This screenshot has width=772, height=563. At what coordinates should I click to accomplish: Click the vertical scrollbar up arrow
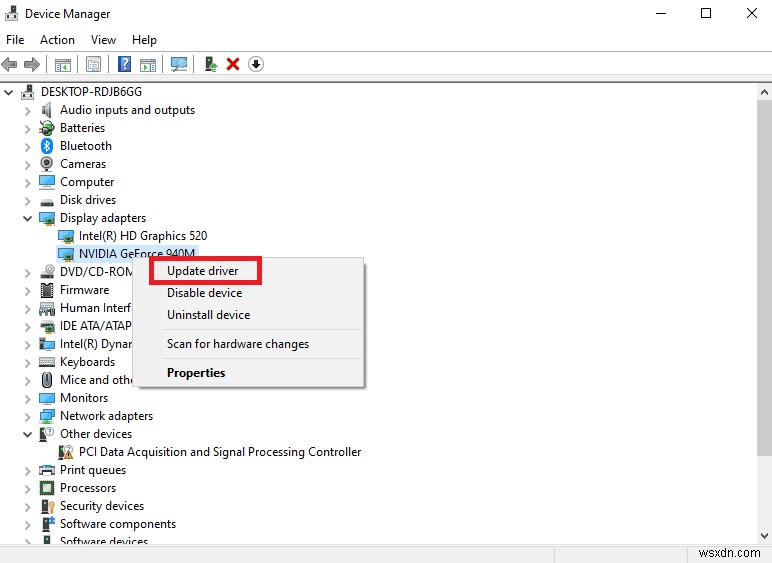tap(764, 92)
